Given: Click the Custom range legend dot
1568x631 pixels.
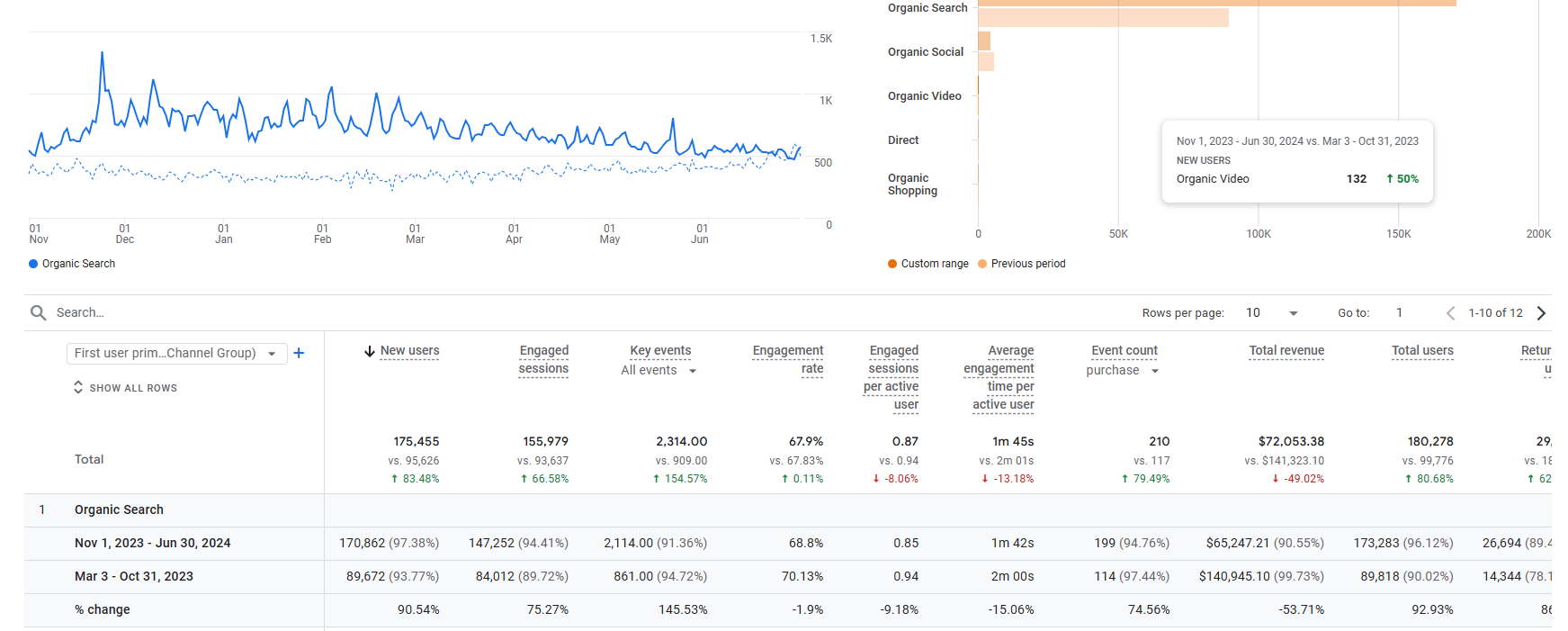Looking at the screenshot, I should (892, 264).
